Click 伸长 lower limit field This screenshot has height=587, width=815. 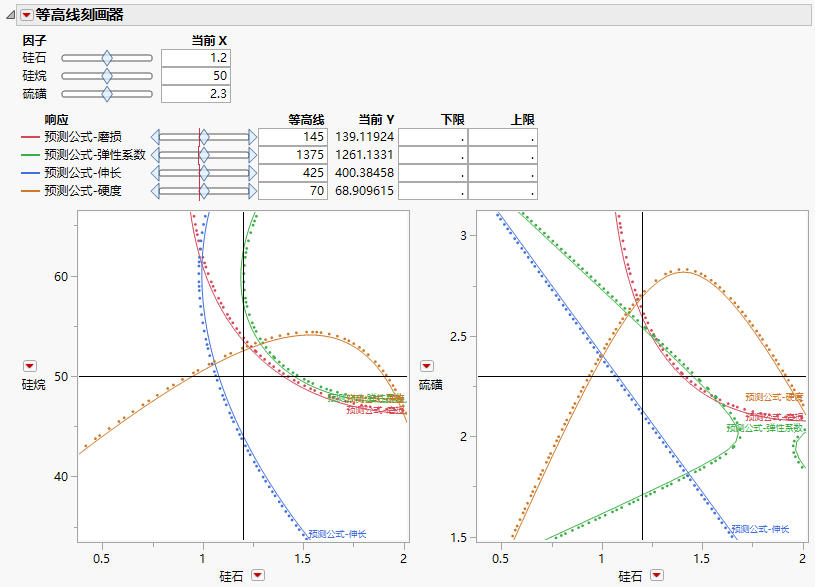pyautogui.click(x=433, y=173)
